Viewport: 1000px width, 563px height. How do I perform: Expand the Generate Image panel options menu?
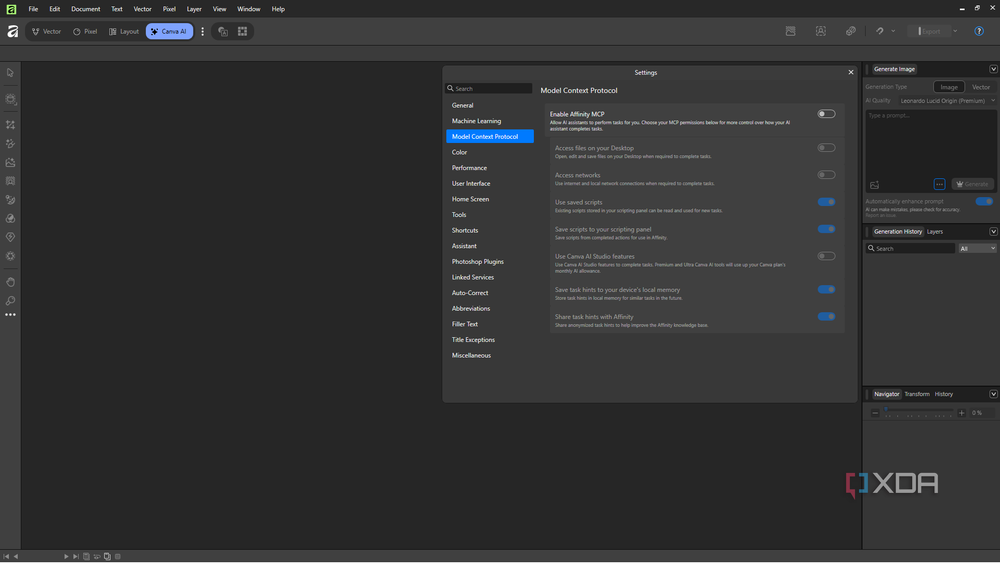pos(993,69)
